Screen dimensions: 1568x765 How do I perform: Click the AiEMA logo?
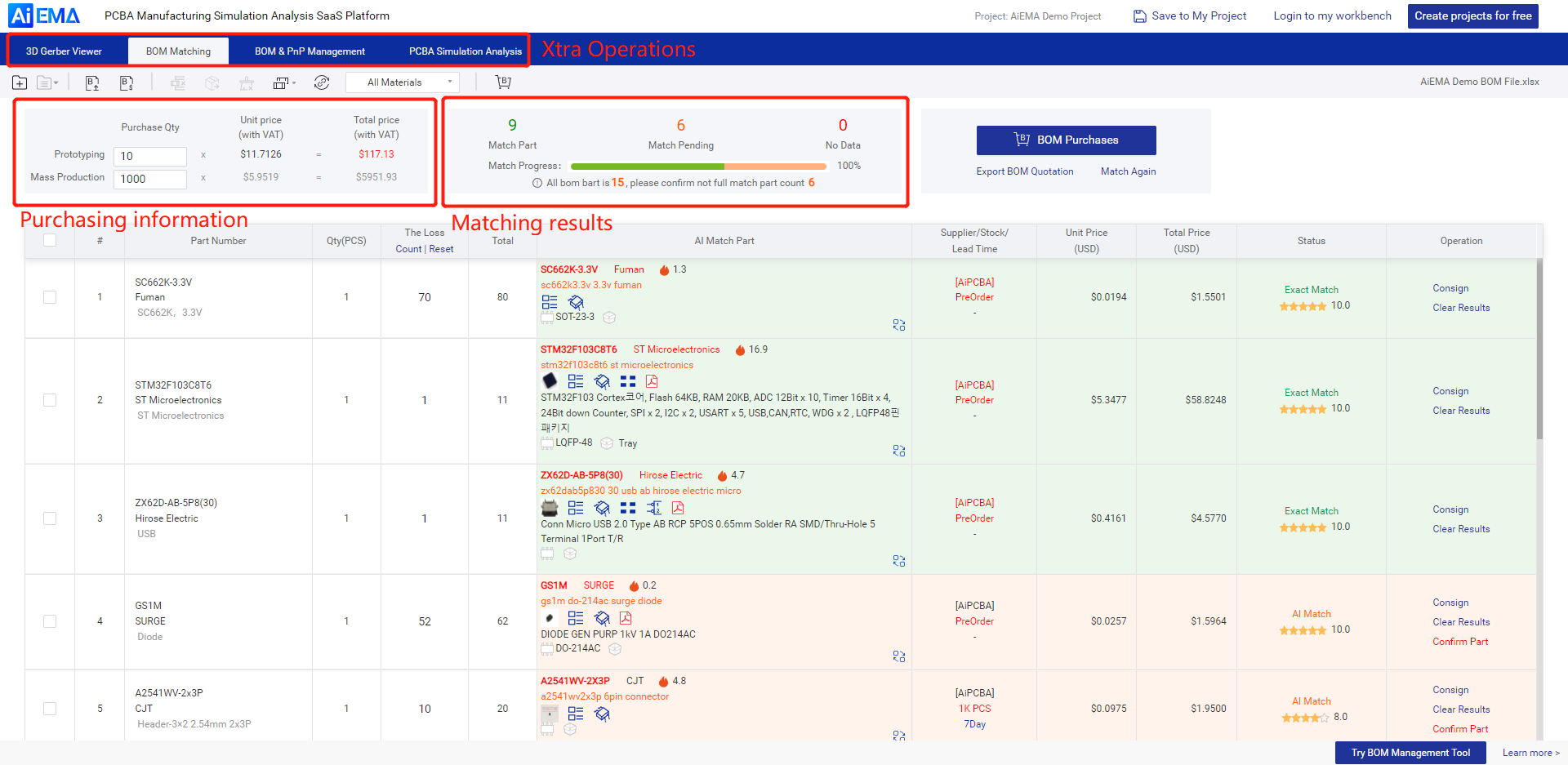tap(45, 16)
